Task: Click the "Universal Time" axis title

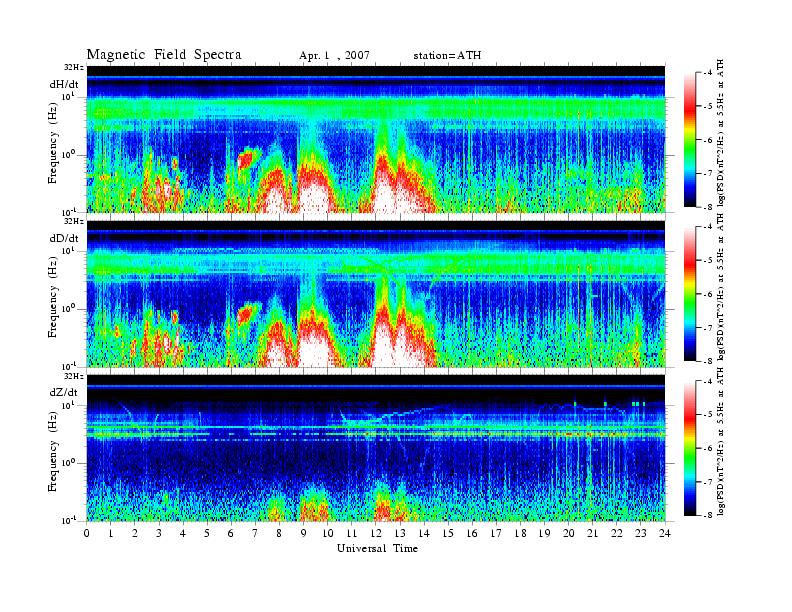Action: tap(378, 548)
